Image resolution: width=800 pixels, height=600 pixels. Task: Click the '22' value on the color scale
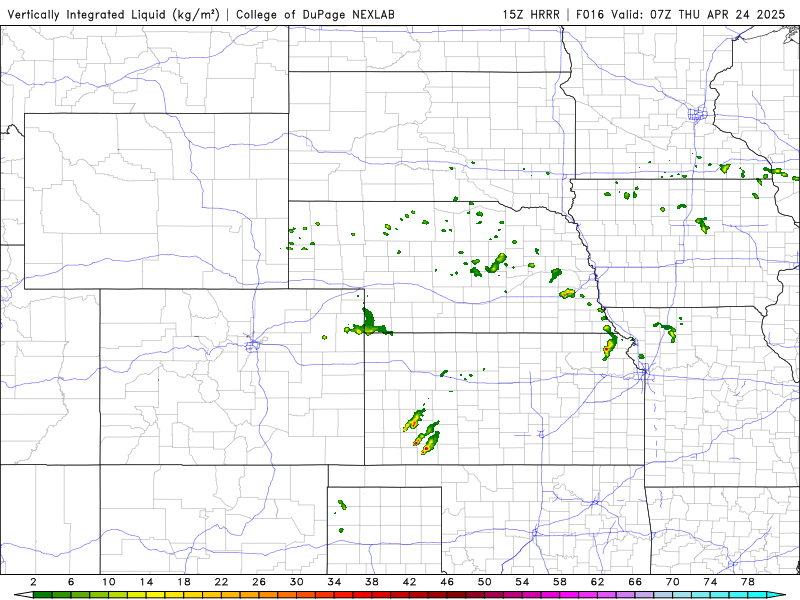(221, 582)
